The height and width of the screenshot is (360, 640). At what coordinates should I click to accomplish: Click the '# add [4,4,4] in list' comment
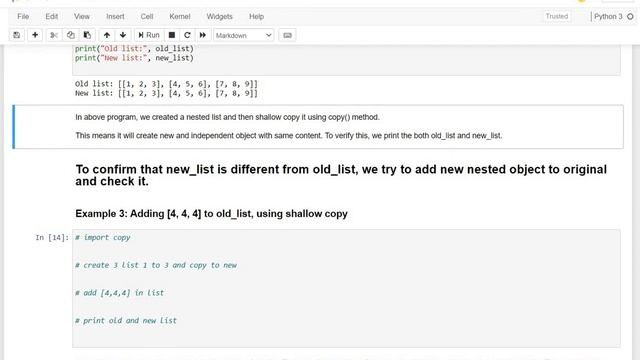click(x=120, y=293)
